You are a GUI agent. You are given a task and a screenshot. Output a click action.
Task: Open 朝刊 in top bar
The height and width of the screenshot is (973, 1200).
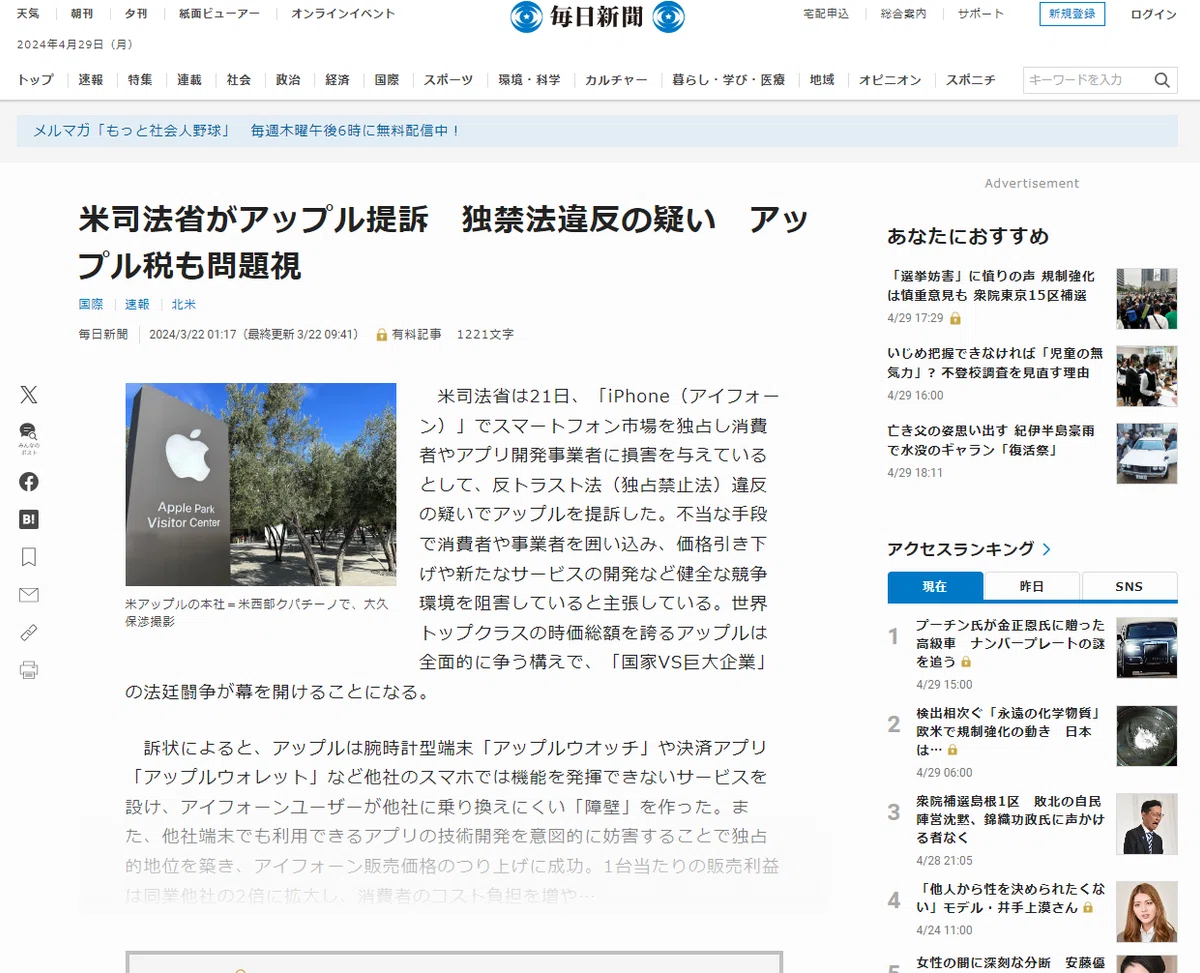(x=83, y=14)
